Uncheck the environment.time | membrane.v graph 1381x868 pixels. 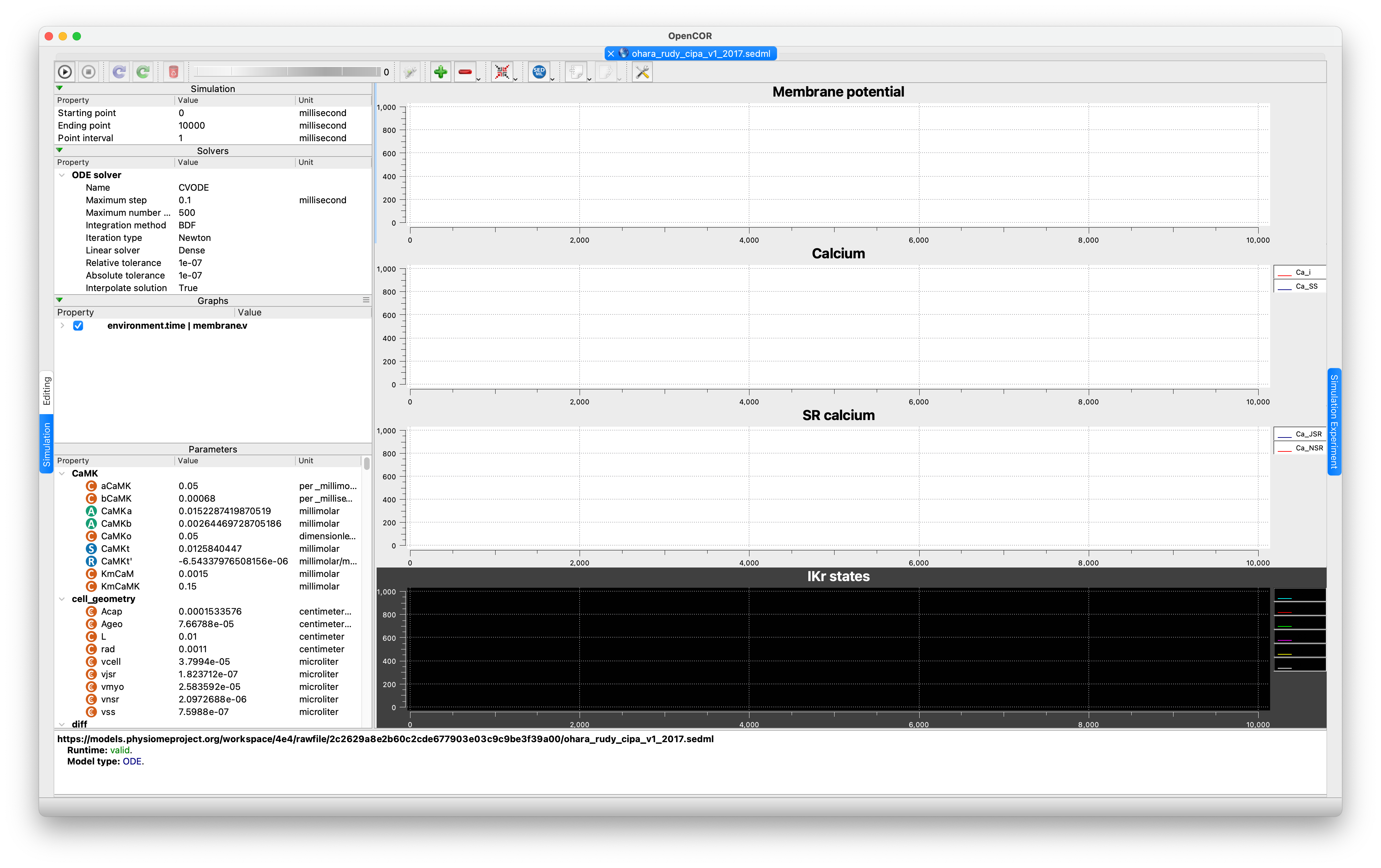[x=78, y=325]
